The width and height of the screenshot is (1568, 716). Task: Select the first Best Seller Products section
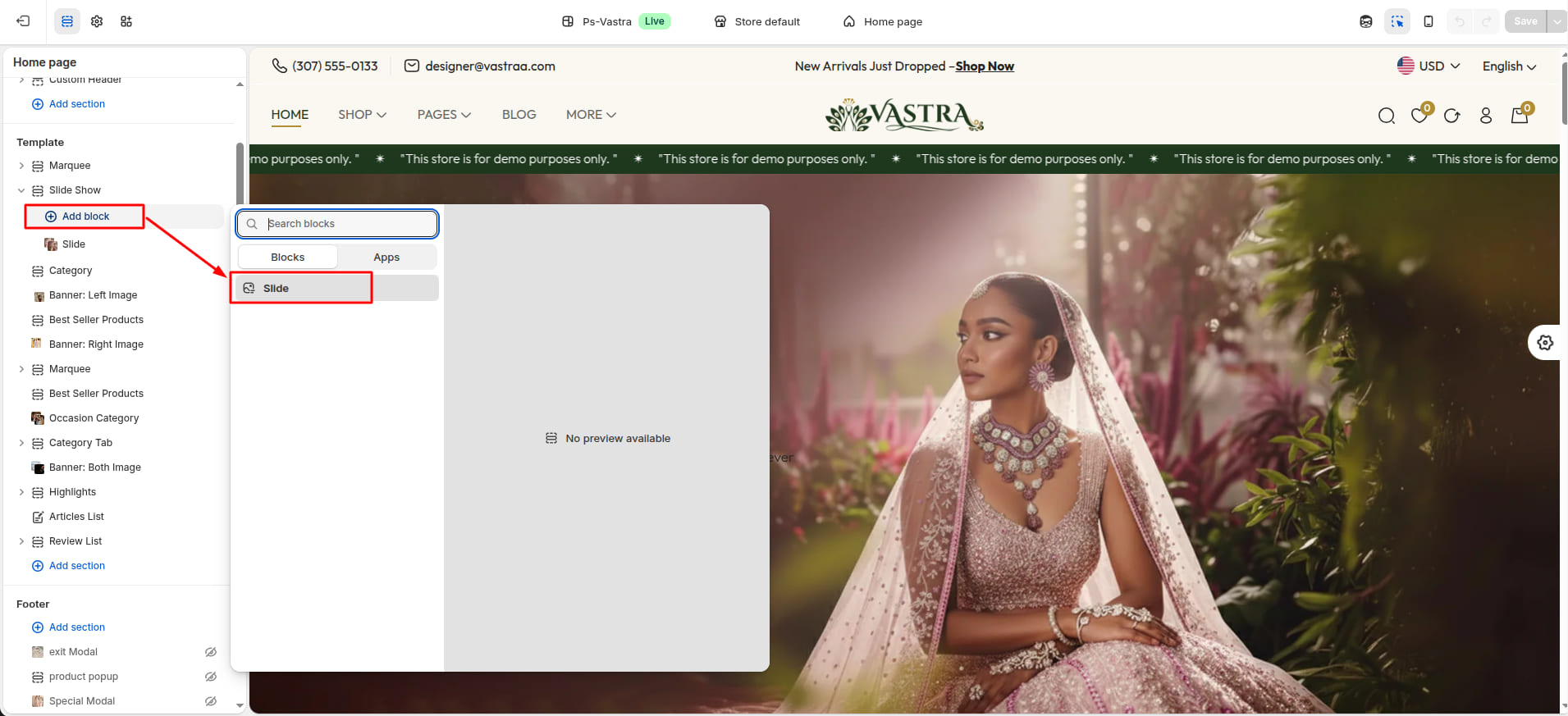(96, 320)
